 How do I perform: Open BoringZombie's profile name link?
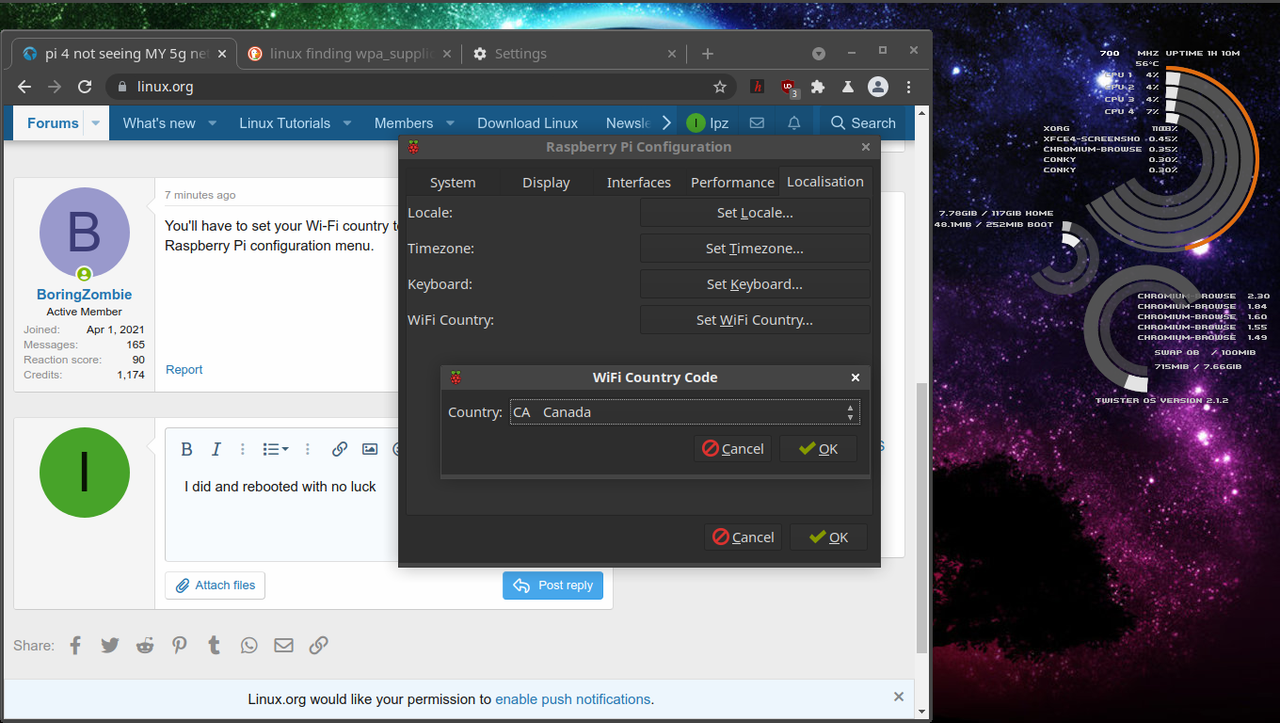coord(84,294)
